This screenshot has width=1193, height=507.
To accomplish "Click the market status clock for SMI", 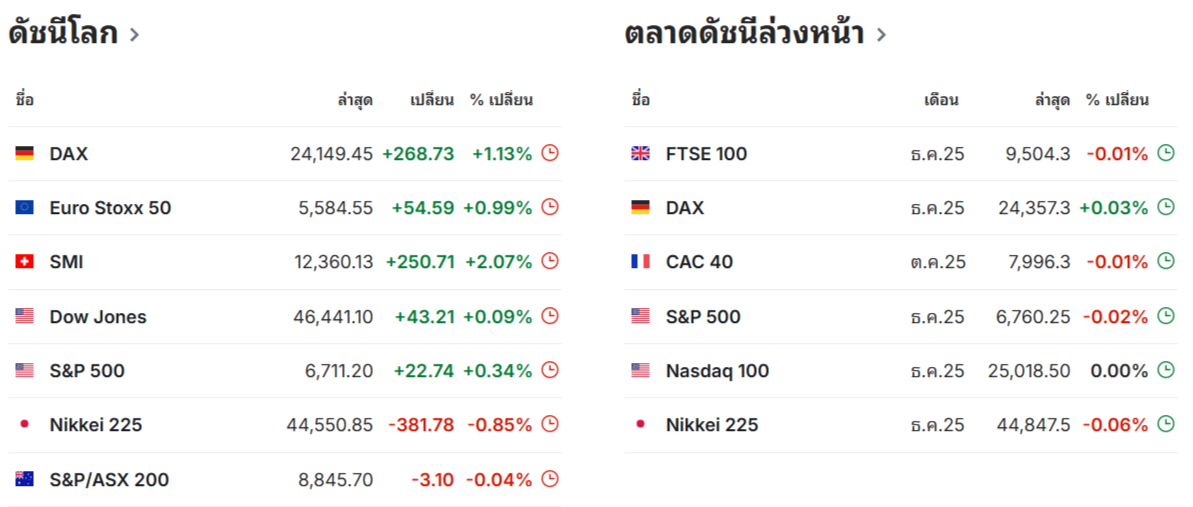I will click(x=550, y=261).
